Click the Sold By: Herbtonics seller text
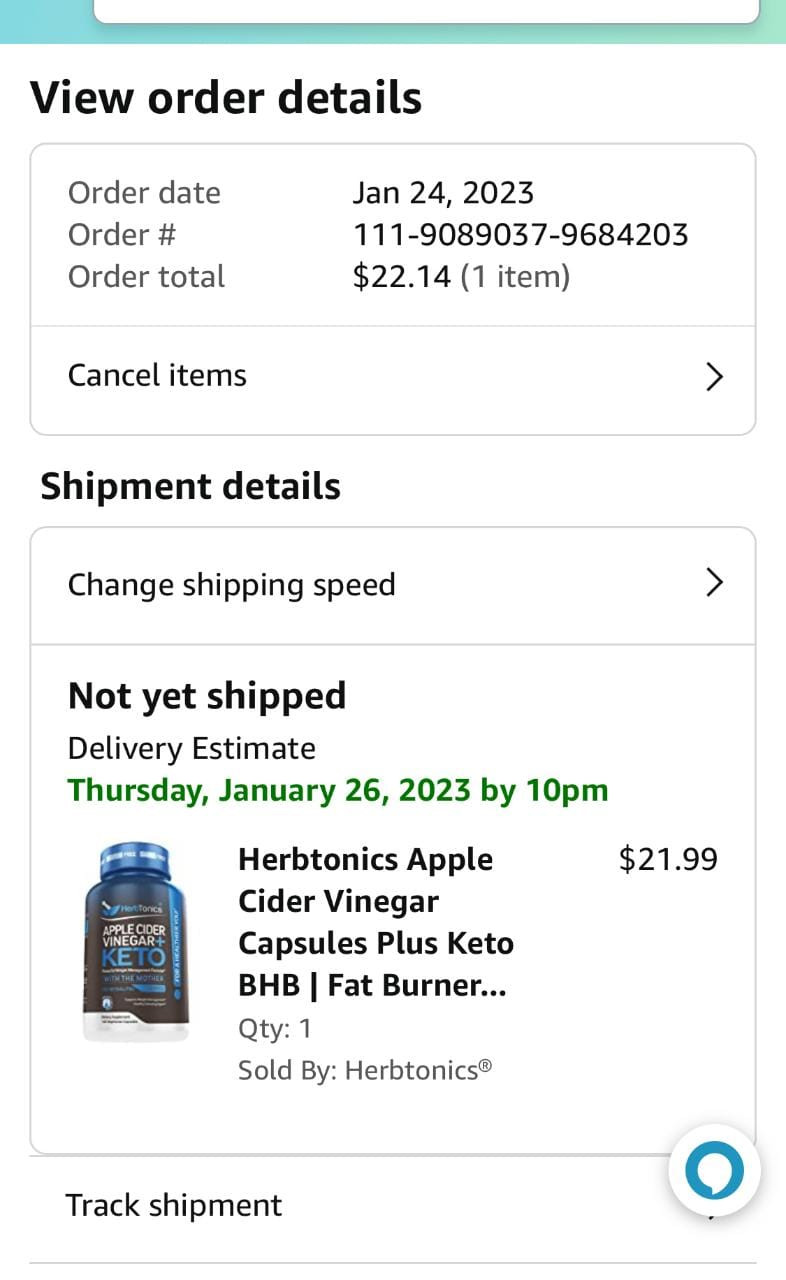Image resolution: width=786 pixels, height=1280 pixels. pyautogui.click(x=365, y=1071)
